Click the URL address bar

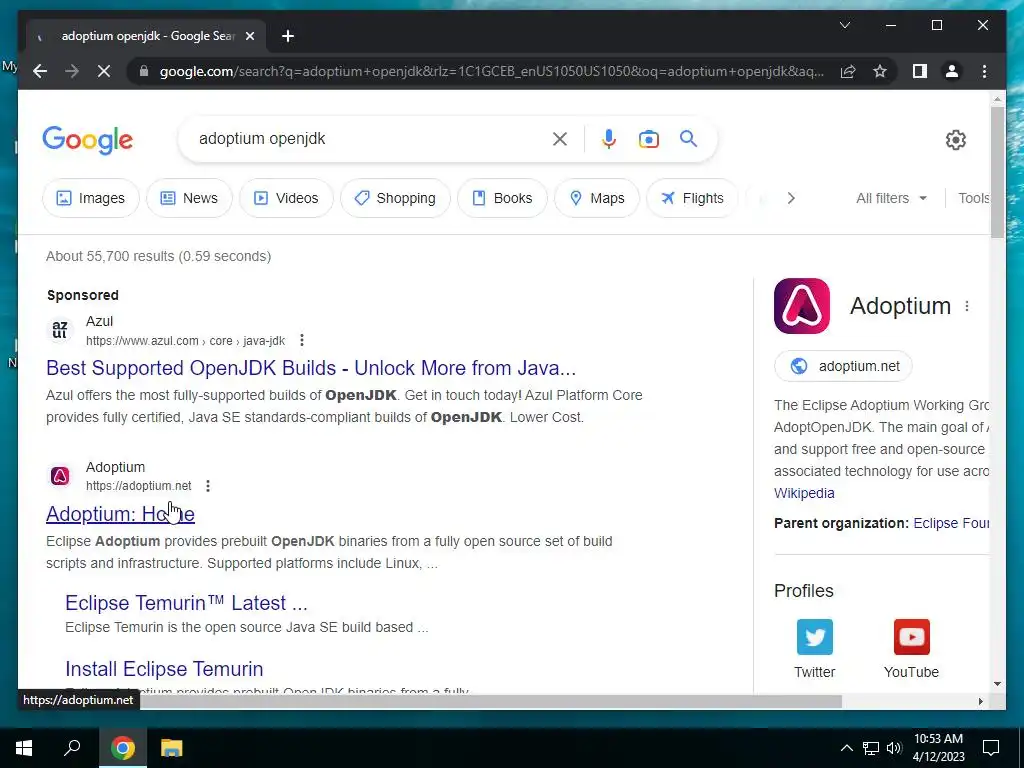491,71
